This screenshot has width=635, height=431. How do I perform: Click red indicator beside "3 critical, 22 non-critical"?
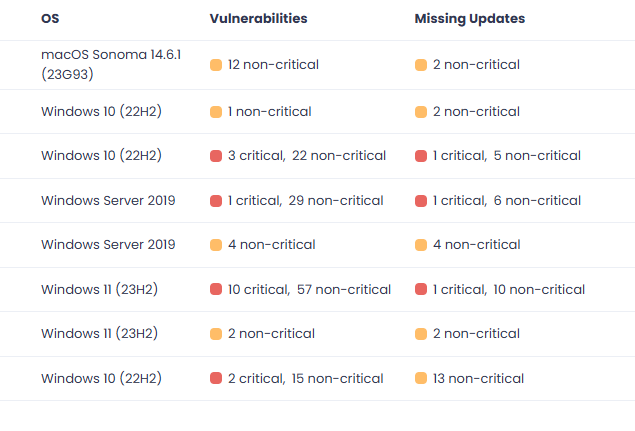click(x=215, y=156)
